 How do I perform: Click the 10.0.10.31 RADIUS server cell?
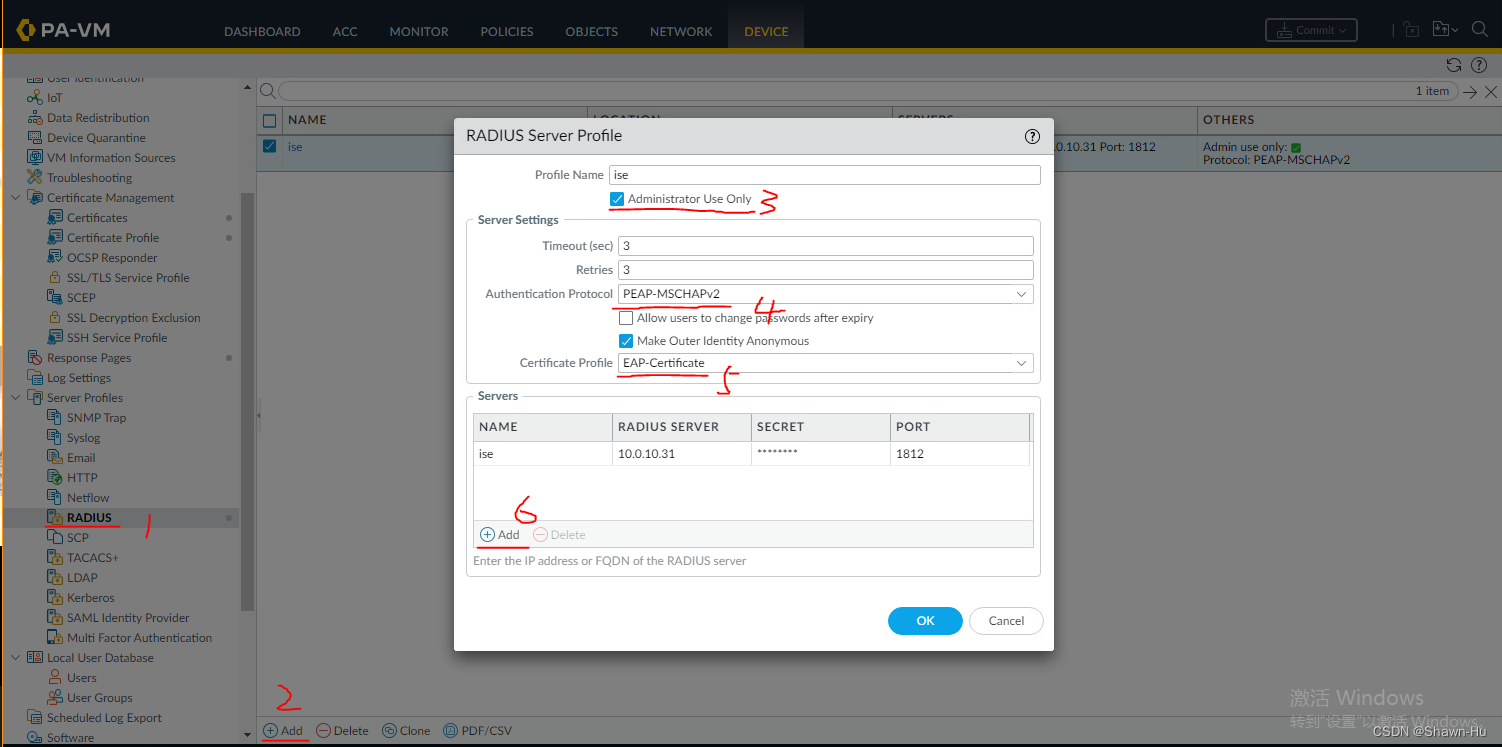point(681,454)
